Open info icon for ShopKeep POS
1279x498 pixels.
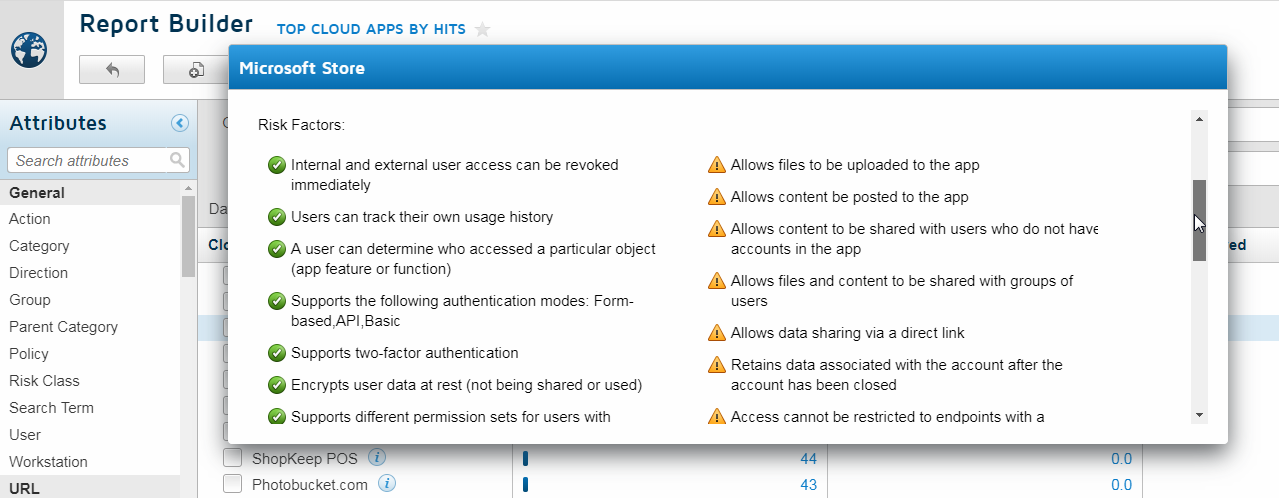pos(377,458)
